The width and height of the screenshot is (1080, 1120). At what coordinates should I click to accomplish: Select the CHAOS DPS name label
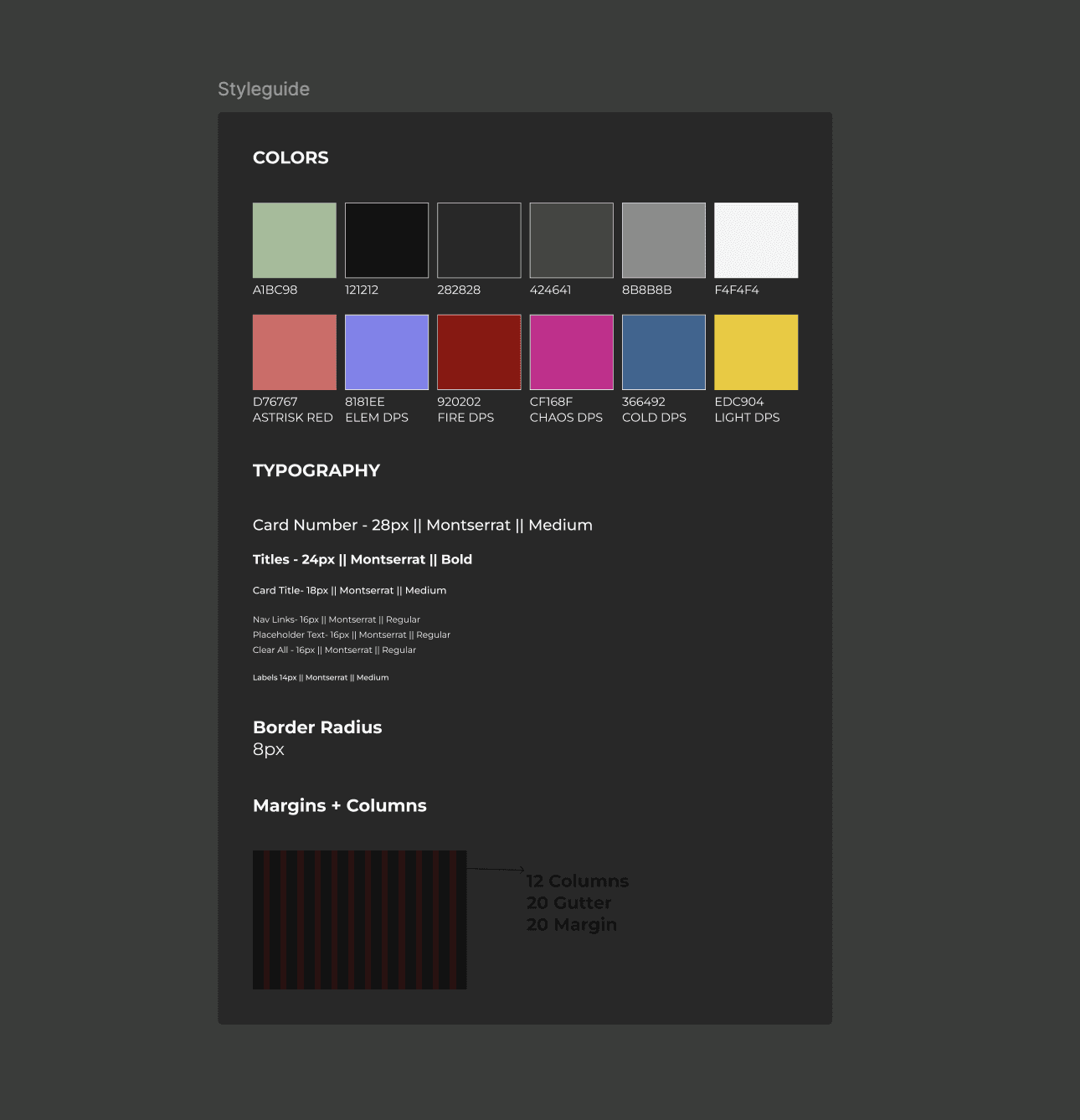point(566,418)
